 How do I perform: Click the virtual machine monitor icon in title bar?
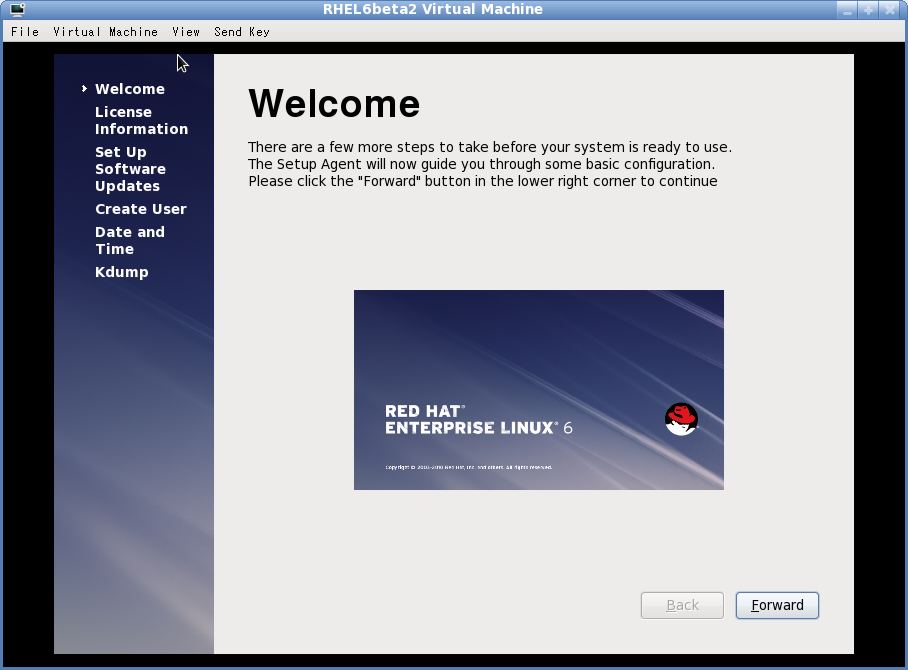(17, 9)
